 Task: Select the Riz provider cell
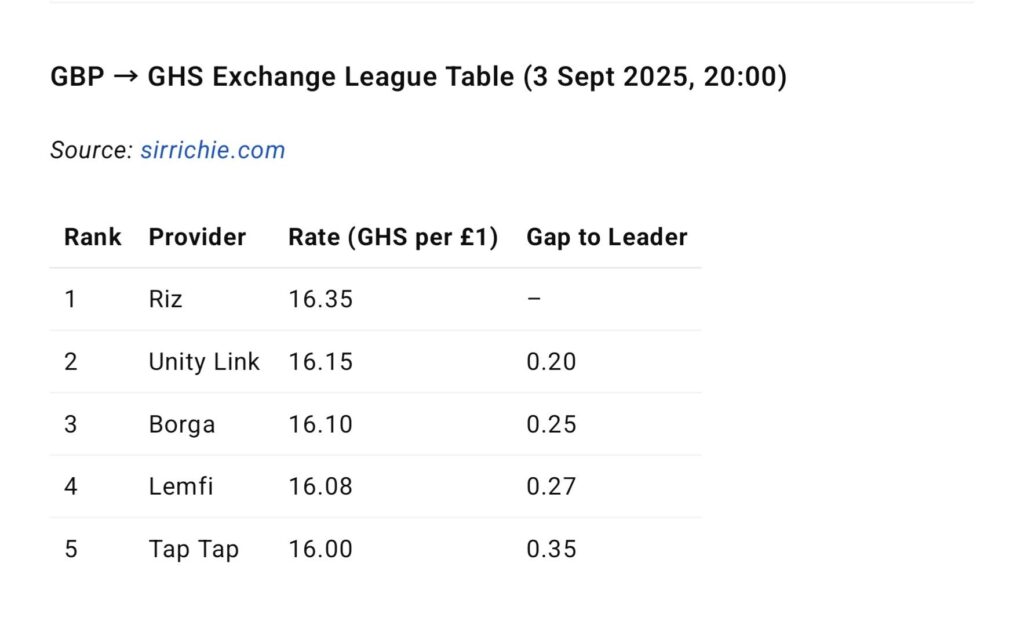(x=166, y=299)
